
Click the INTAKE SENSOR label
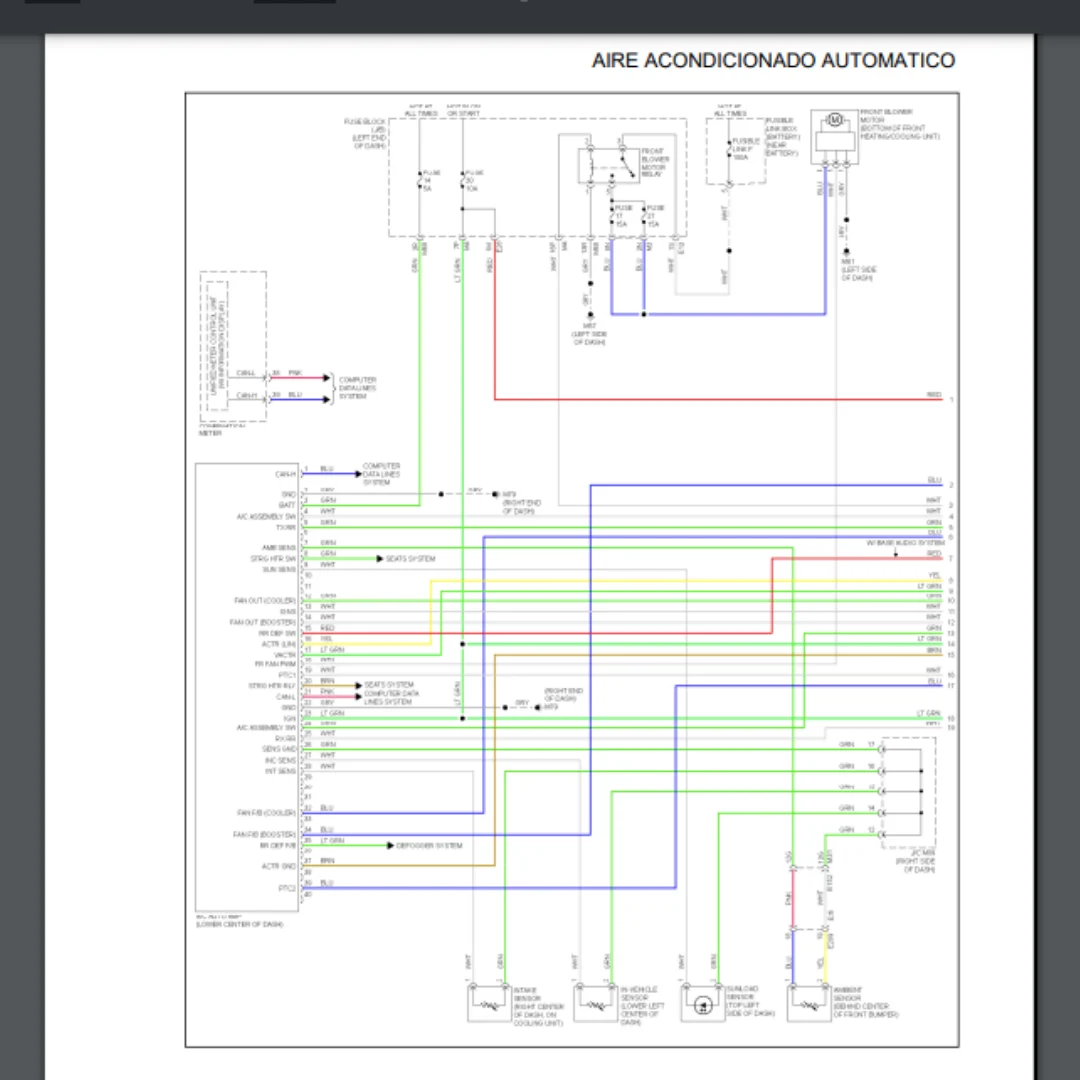pos(539,1006)
